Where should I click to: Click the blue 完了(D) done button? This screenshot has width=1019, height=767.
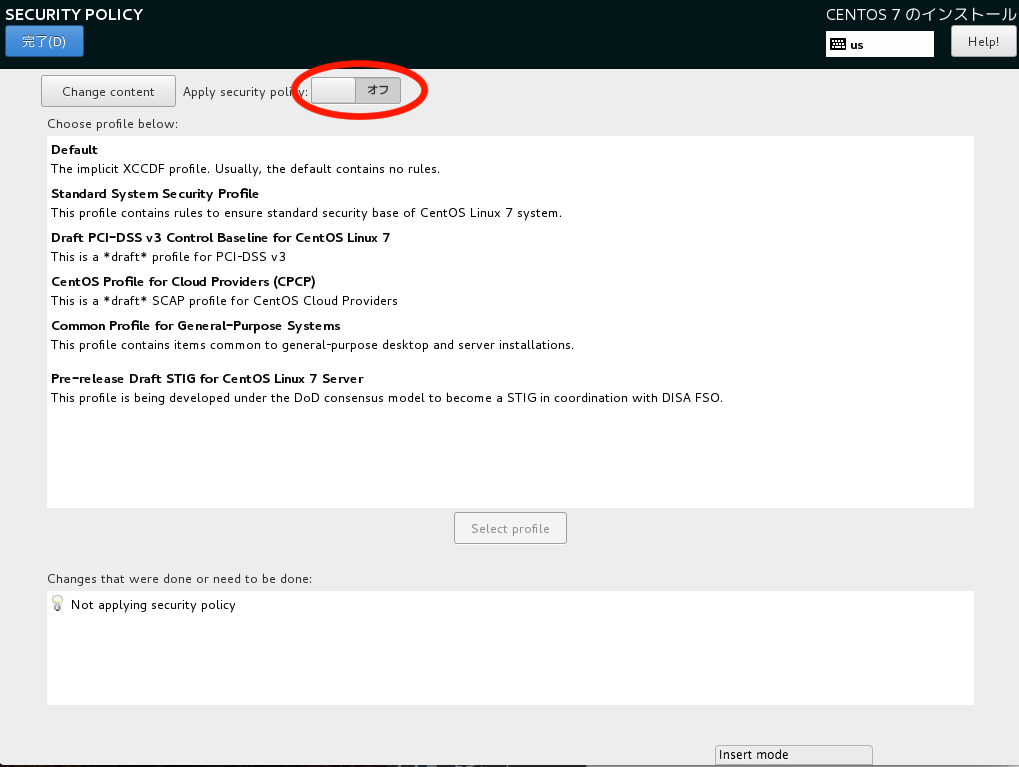click(x=44, y=42)
